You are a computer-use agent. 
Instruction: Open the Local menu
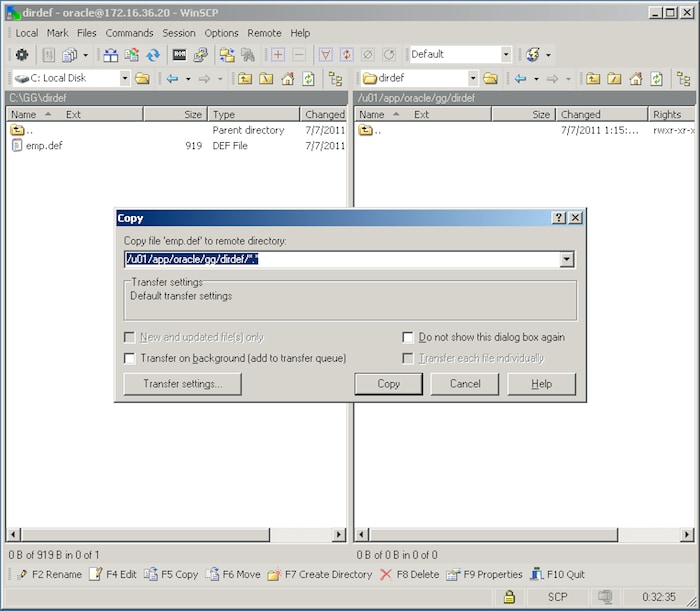27,33
